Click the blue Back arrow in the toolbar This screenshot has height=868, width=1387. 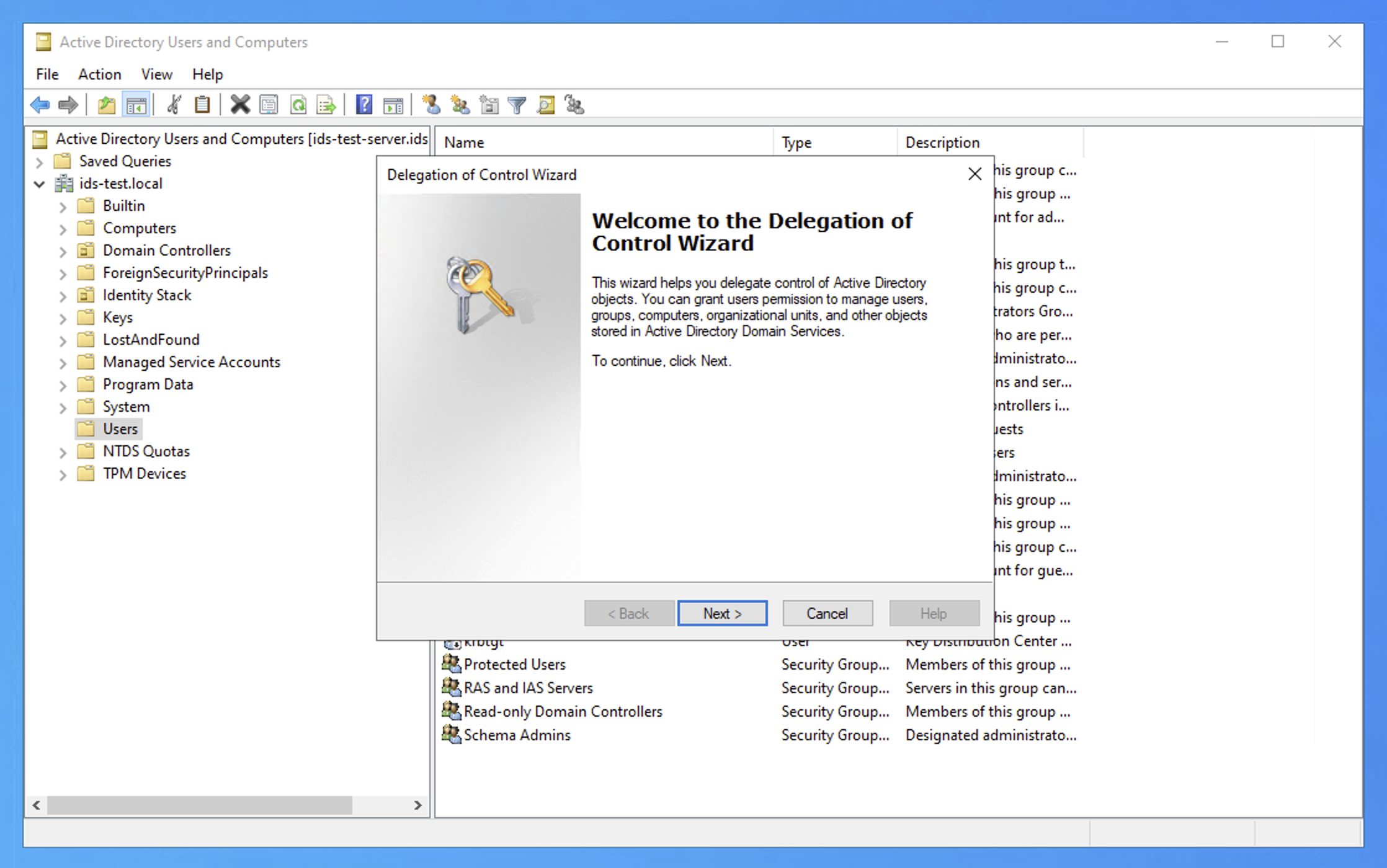[40, 105]
